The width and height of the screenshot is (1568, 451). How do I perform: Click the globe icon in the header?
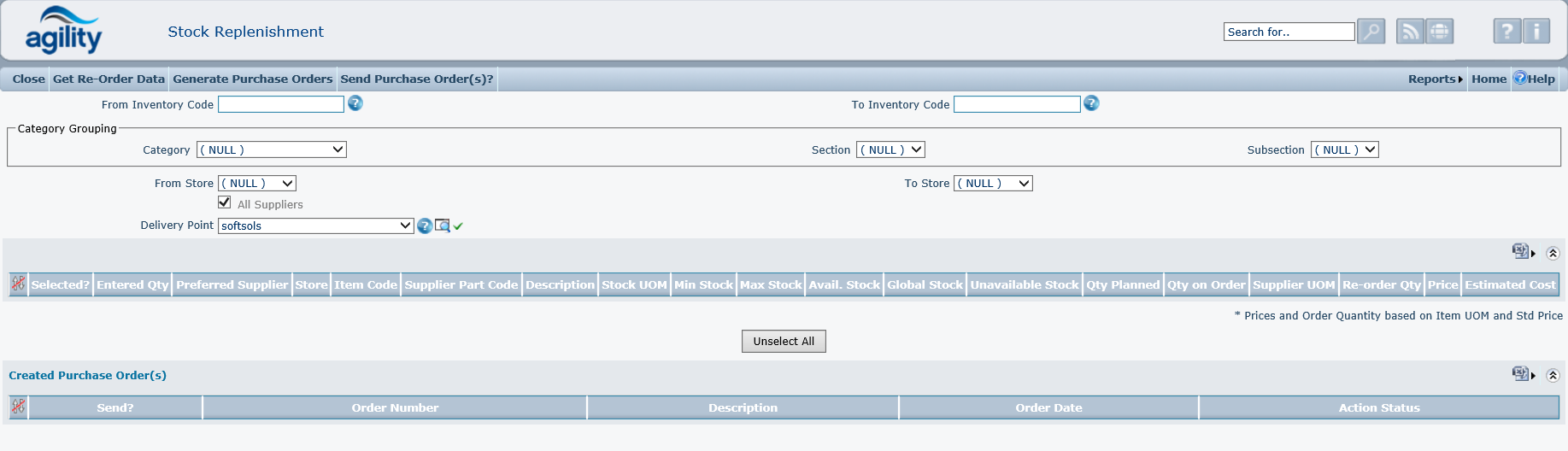(1440, 32)
